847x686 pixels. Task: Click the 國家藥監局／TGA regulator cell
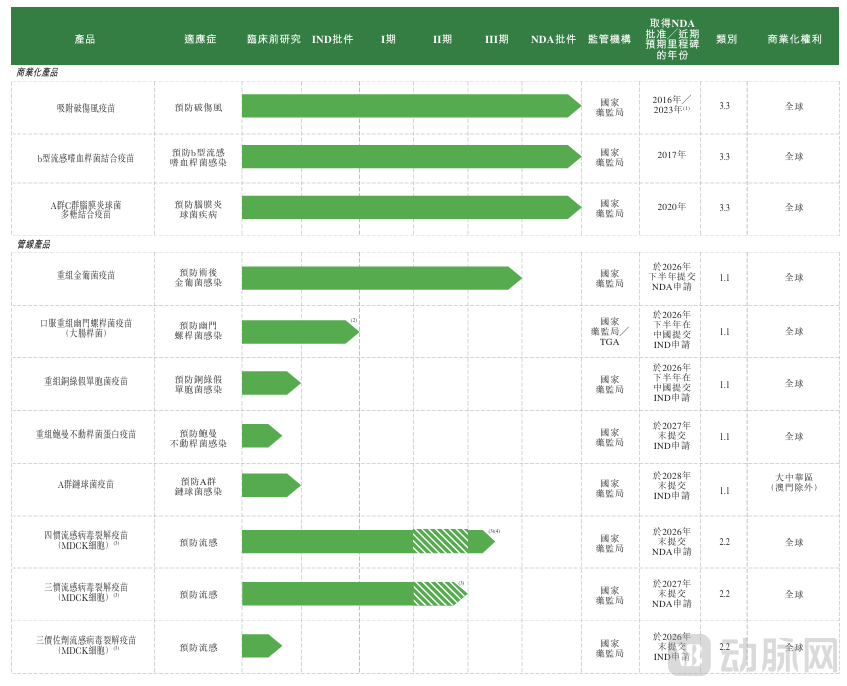point(609,331)
